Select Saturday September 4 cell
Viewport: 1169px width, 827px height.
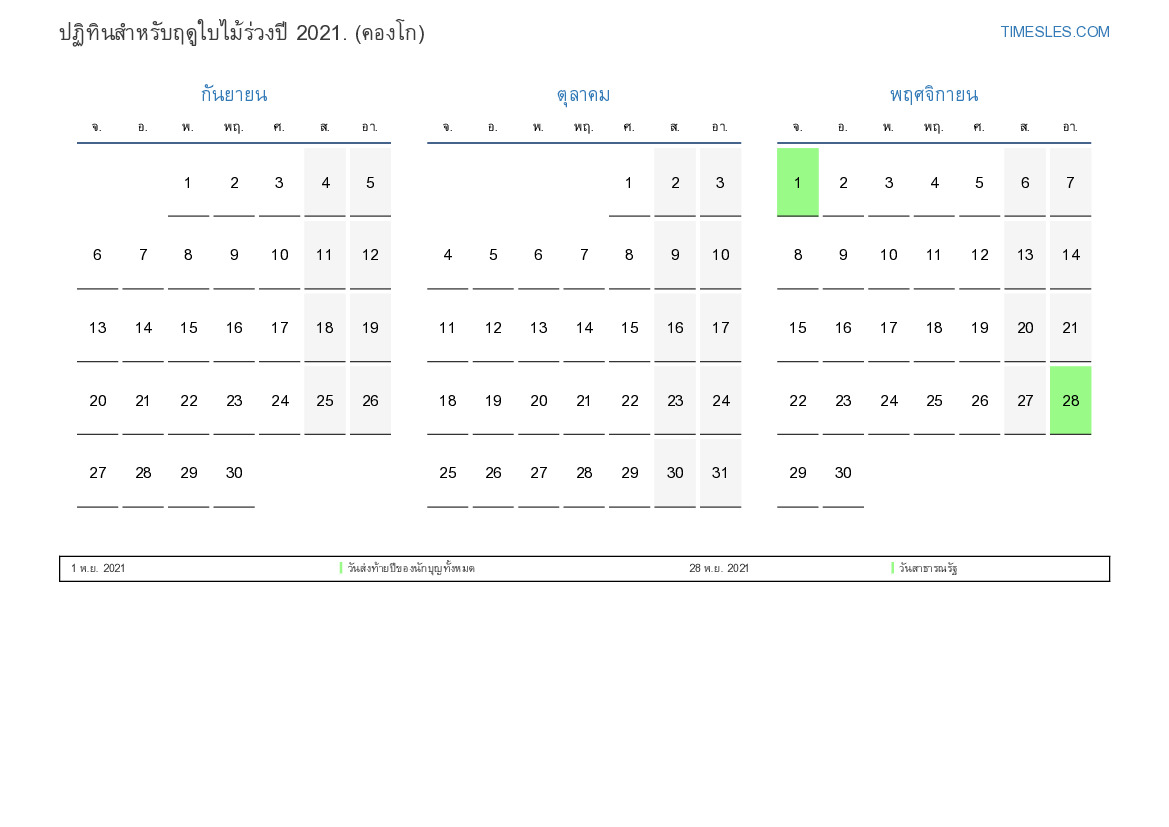click(325, 182)
